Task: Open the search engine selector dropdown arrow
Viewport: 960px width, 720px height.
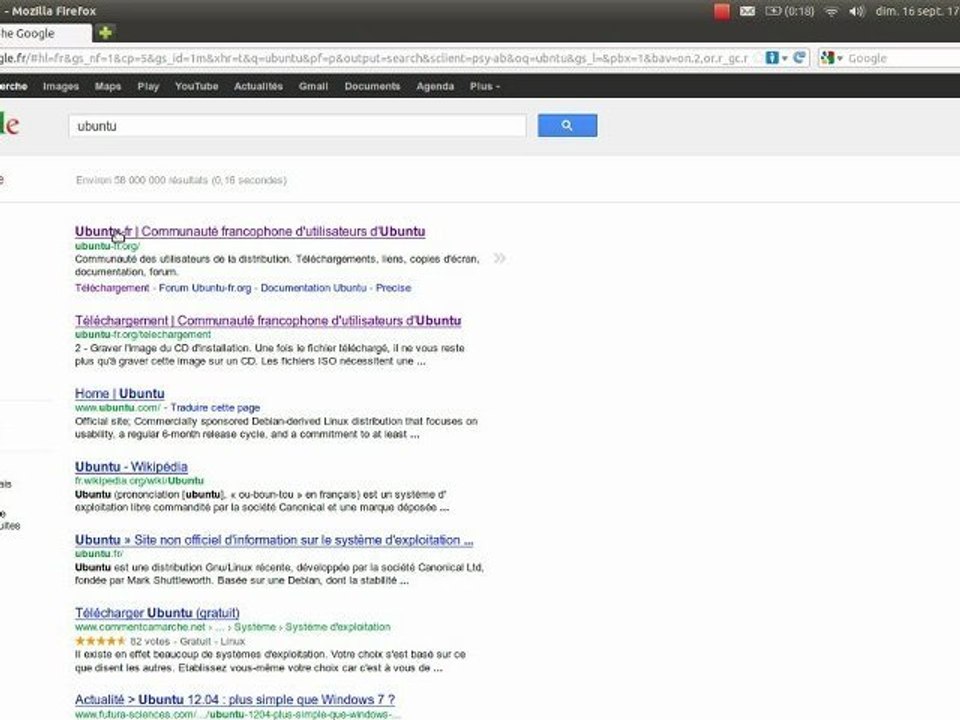Action: pyautogui.click(x=839, y=58)
